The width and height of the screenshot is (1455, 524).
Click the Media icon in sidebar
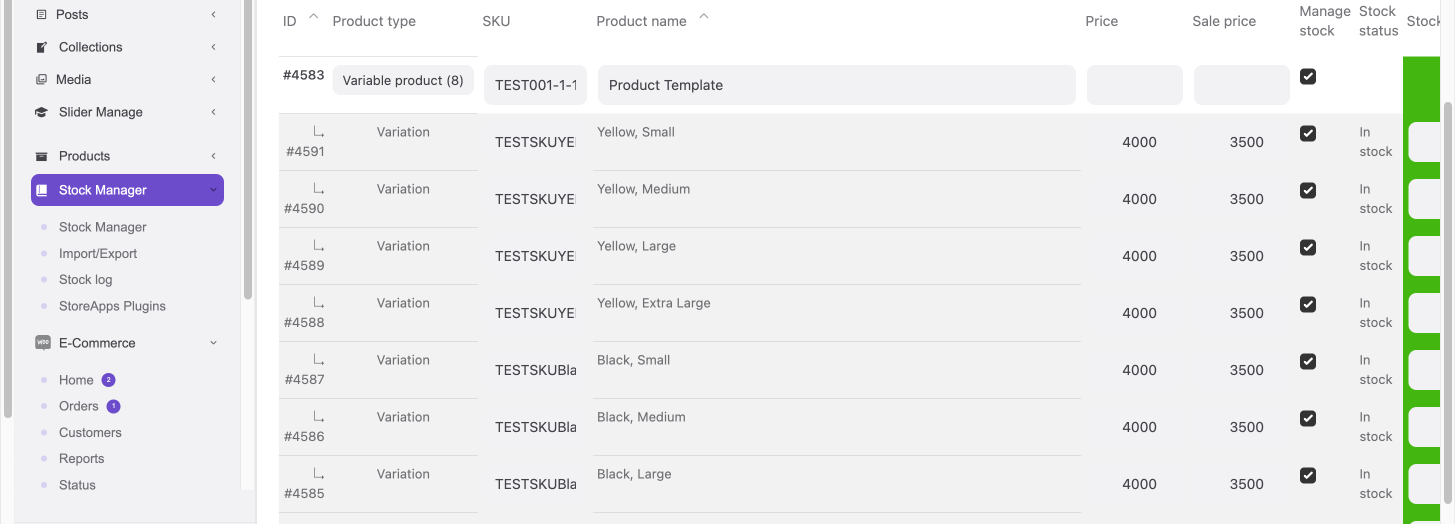click(x=41, y=80)
